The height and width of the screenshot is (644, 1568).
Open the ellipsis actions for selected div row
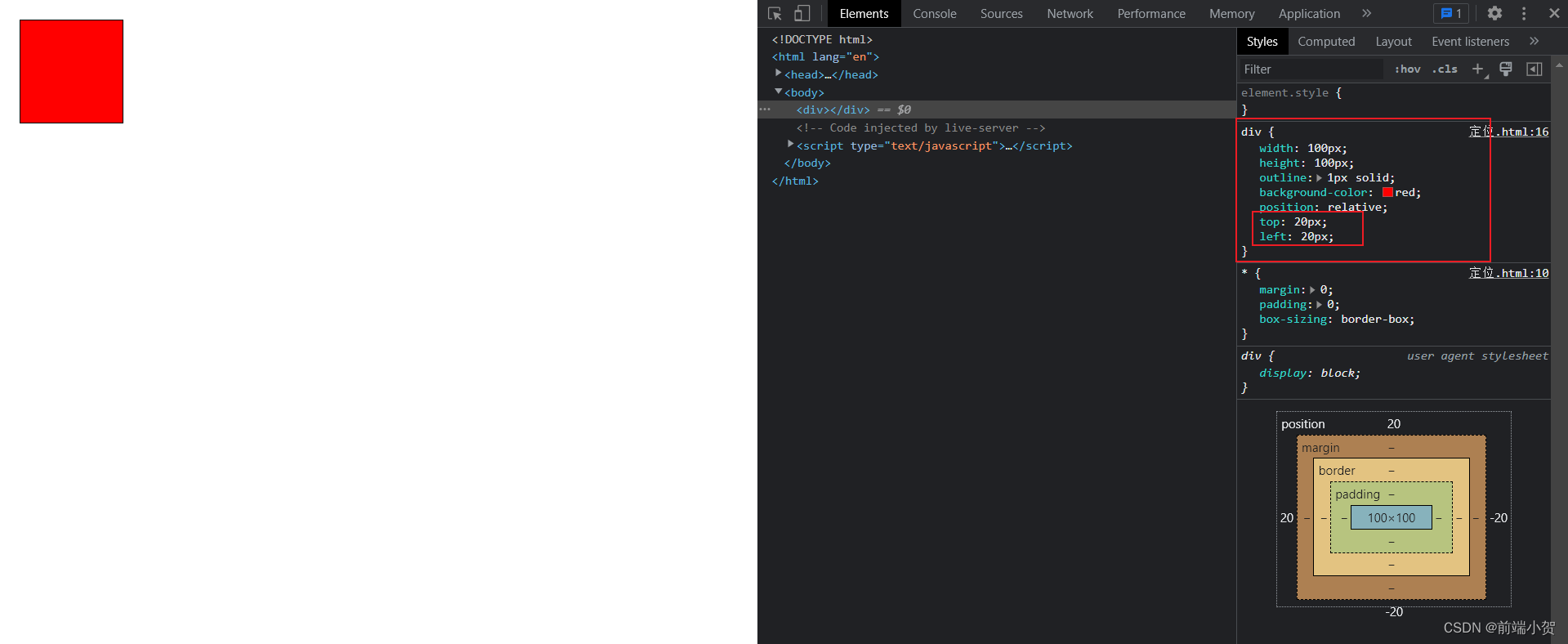coord(765,109)
